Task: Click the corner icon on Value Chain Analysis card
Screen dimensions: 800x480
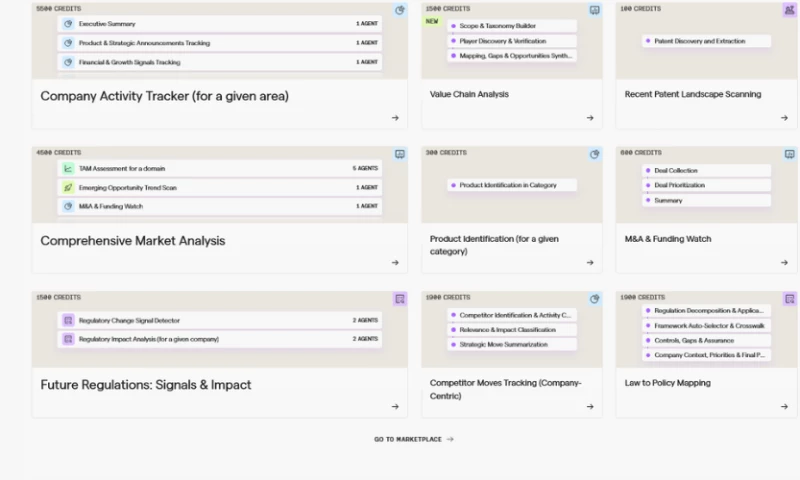Action: (x=595, y=10)
